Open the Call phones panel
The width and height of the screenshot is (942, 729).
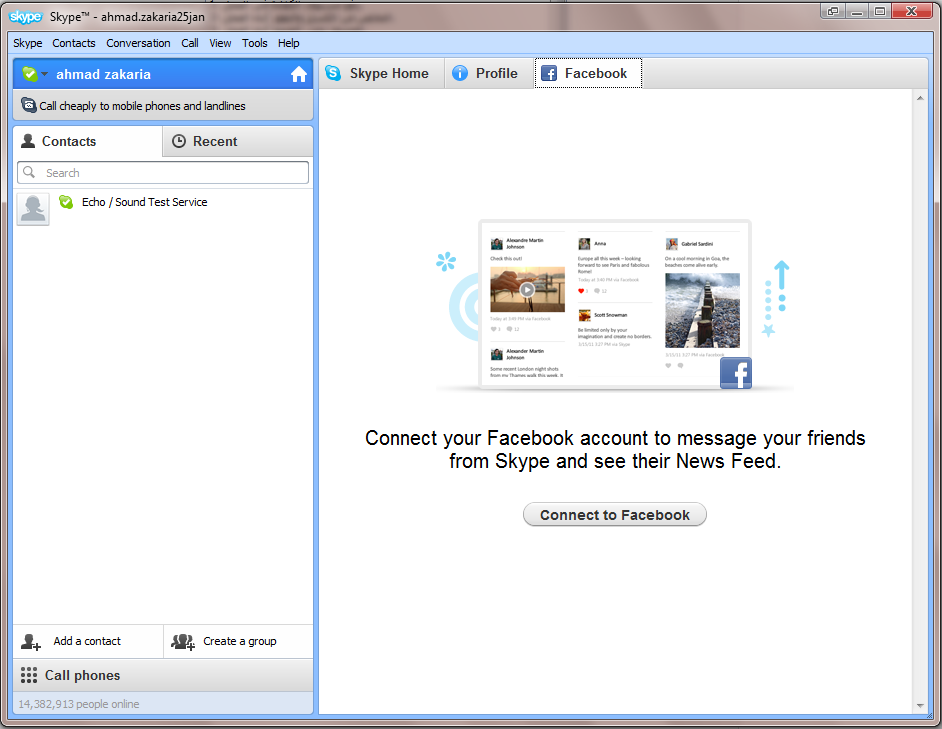163,675
